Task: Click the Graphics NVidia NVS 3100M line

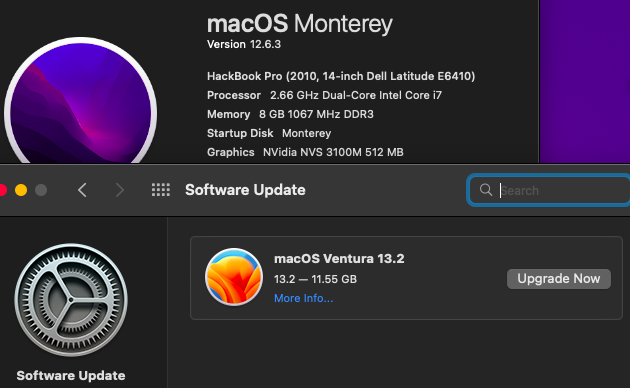Action: (305, 152)
